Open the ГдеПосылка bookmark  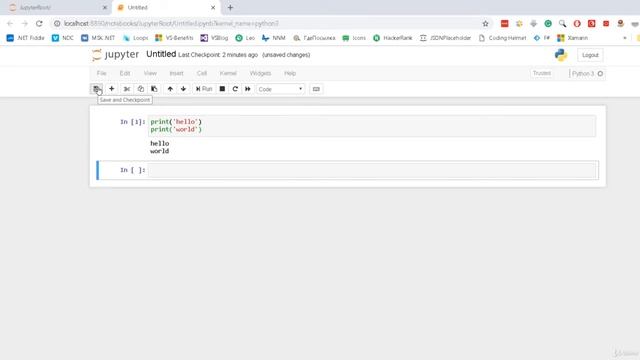click(314, 38)
